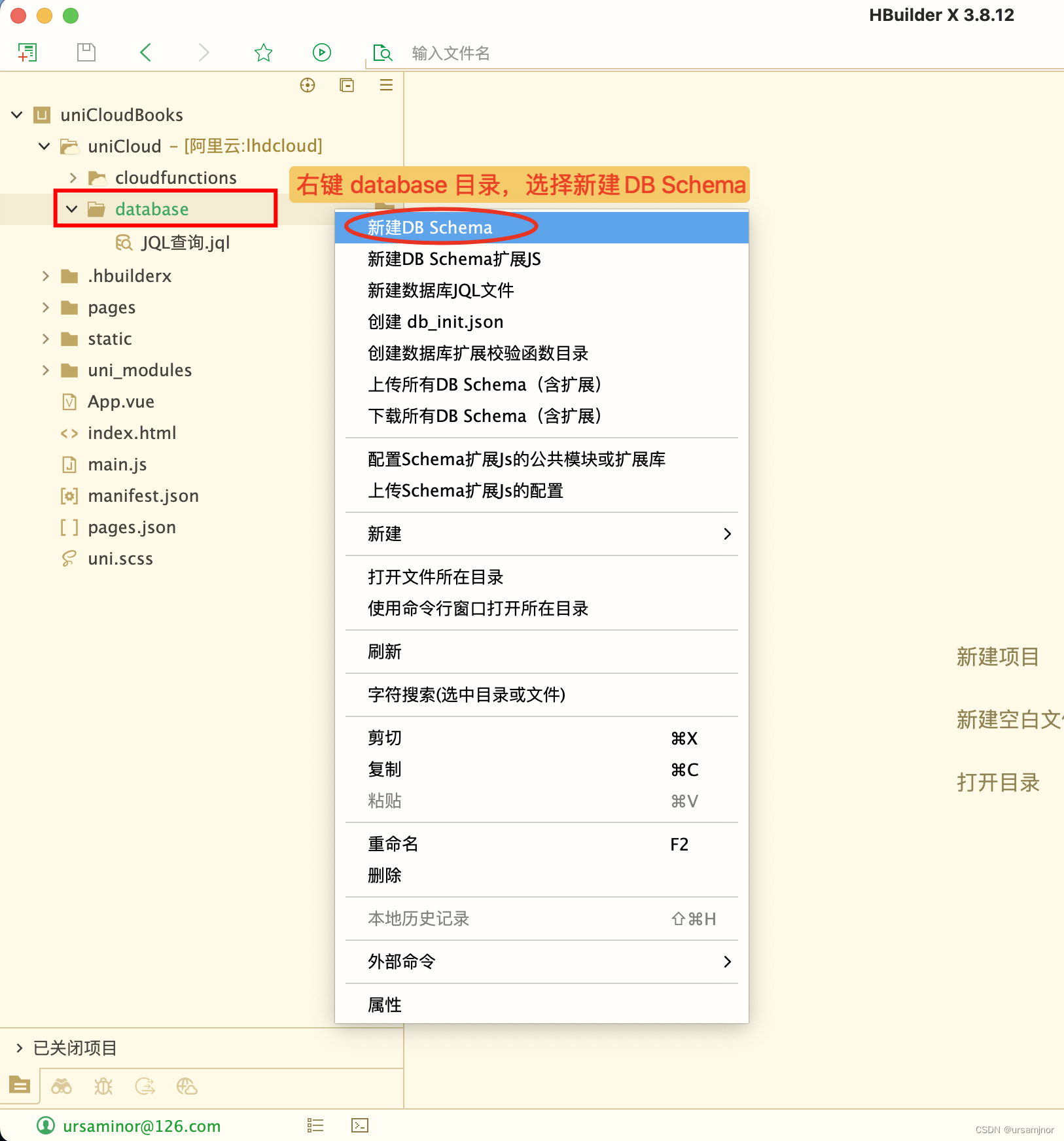Select 配置Schema扩展Js的公共模块或扩展库
This screenshot has width=1064, height=1141.
click(x=542, y=459)
